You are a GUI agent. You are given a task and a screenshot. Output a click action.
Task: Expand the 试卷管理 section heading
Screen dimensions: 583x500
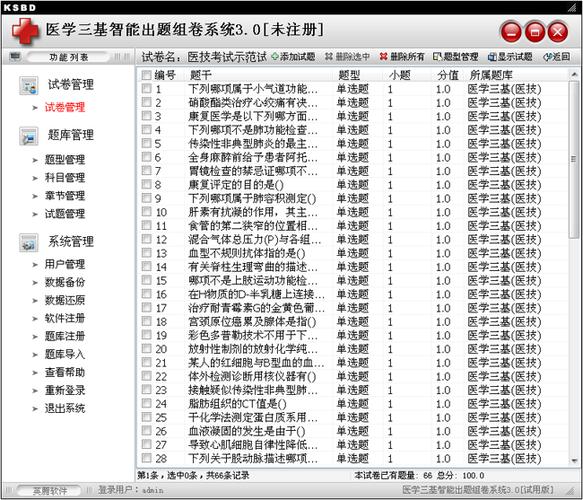tap(71, 85)
